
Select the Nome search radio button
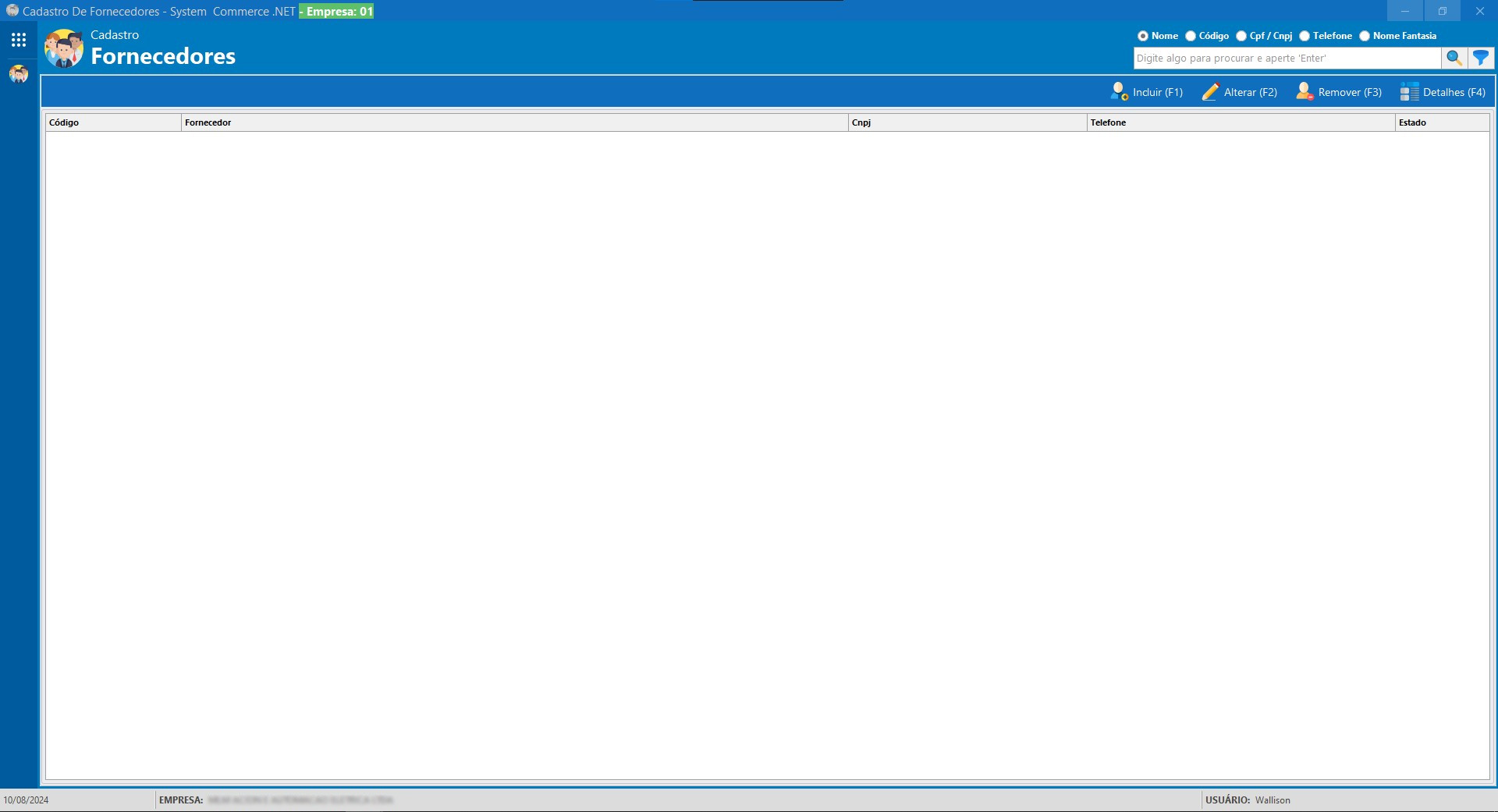pos(1143,36)
